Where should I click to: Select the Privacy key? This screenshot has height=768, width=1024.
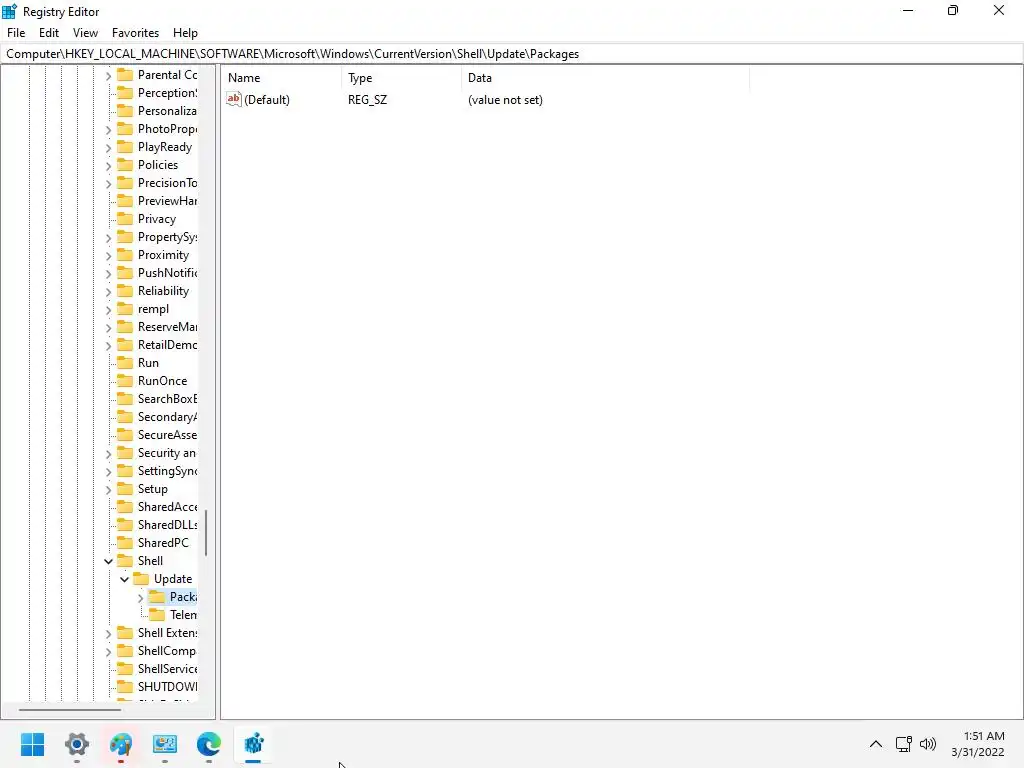coord(157,219)
